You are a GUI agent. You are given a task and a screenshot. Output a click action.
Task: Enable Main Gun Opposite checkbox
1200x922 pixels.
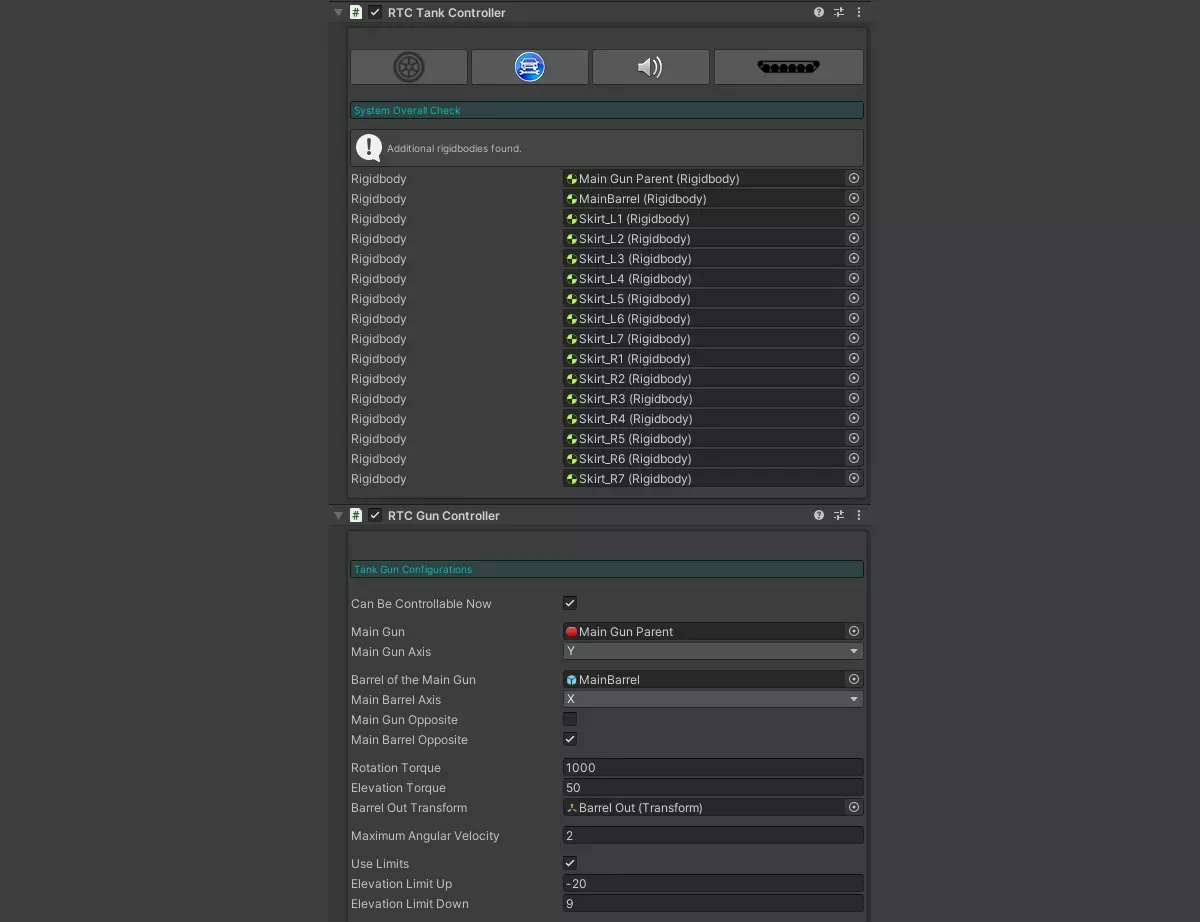(x=570, y=719)
